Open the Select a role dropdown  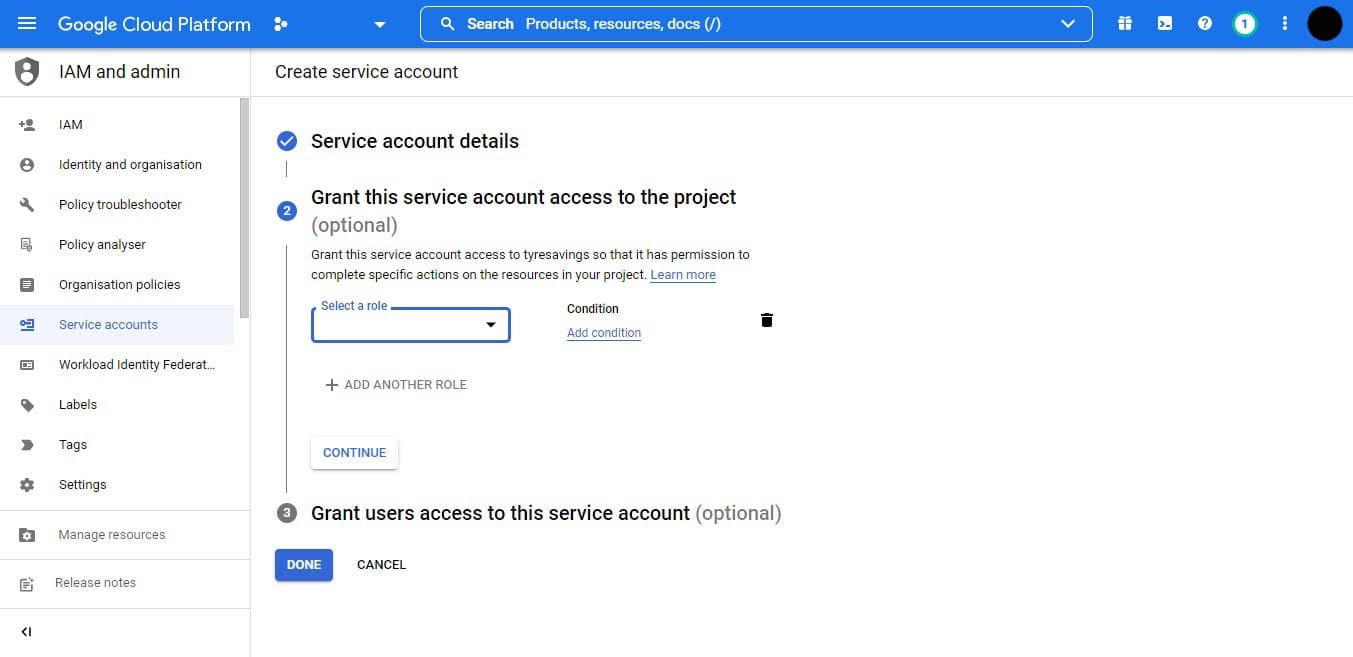411,325
